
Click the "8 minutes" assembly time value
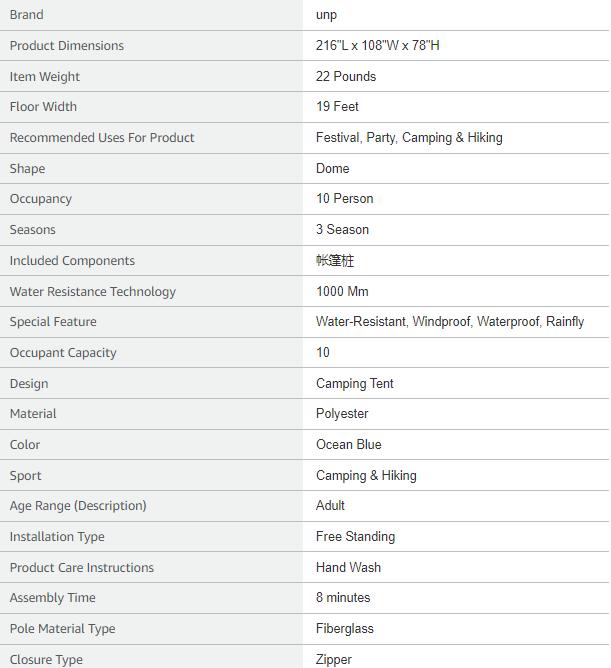pos(343,598)
